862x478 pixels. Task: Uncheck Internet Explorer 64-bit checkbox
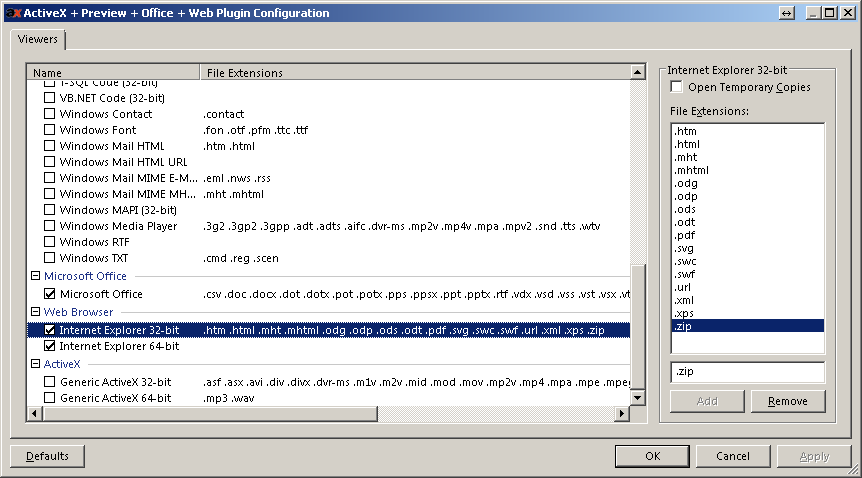coord(49,346)
